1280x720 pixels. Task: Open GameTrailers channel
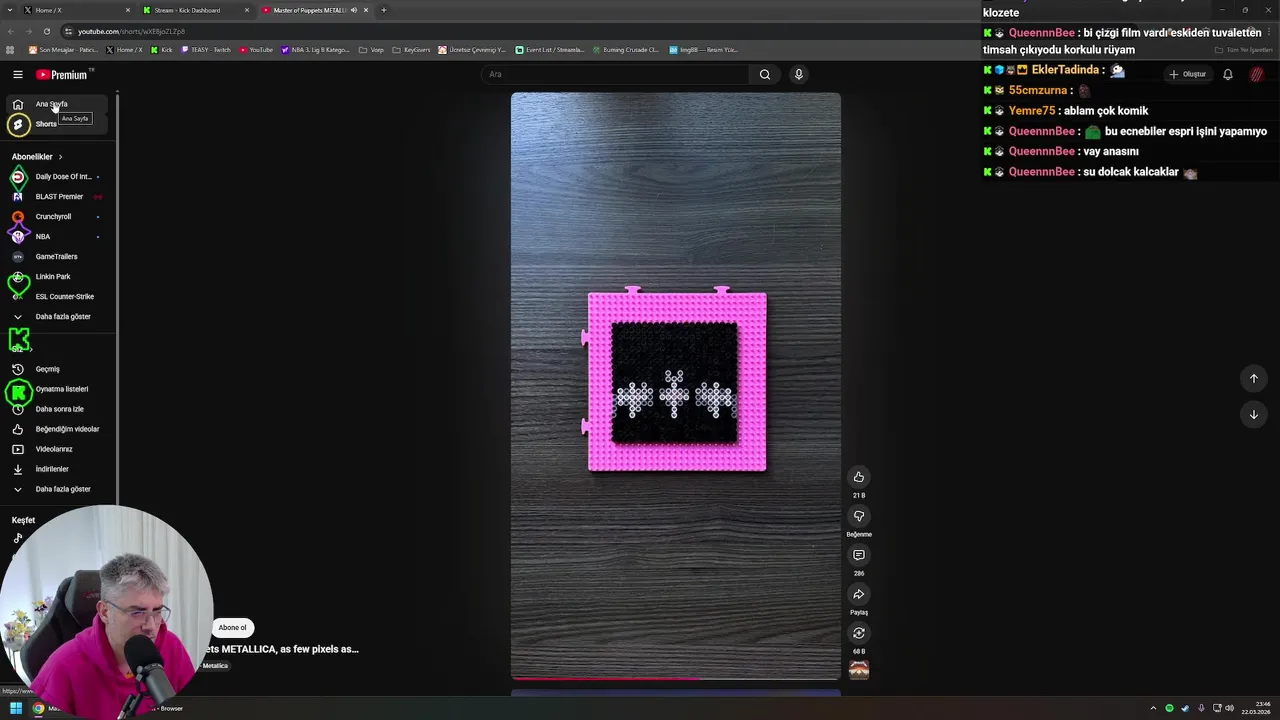tap(57, 257)
